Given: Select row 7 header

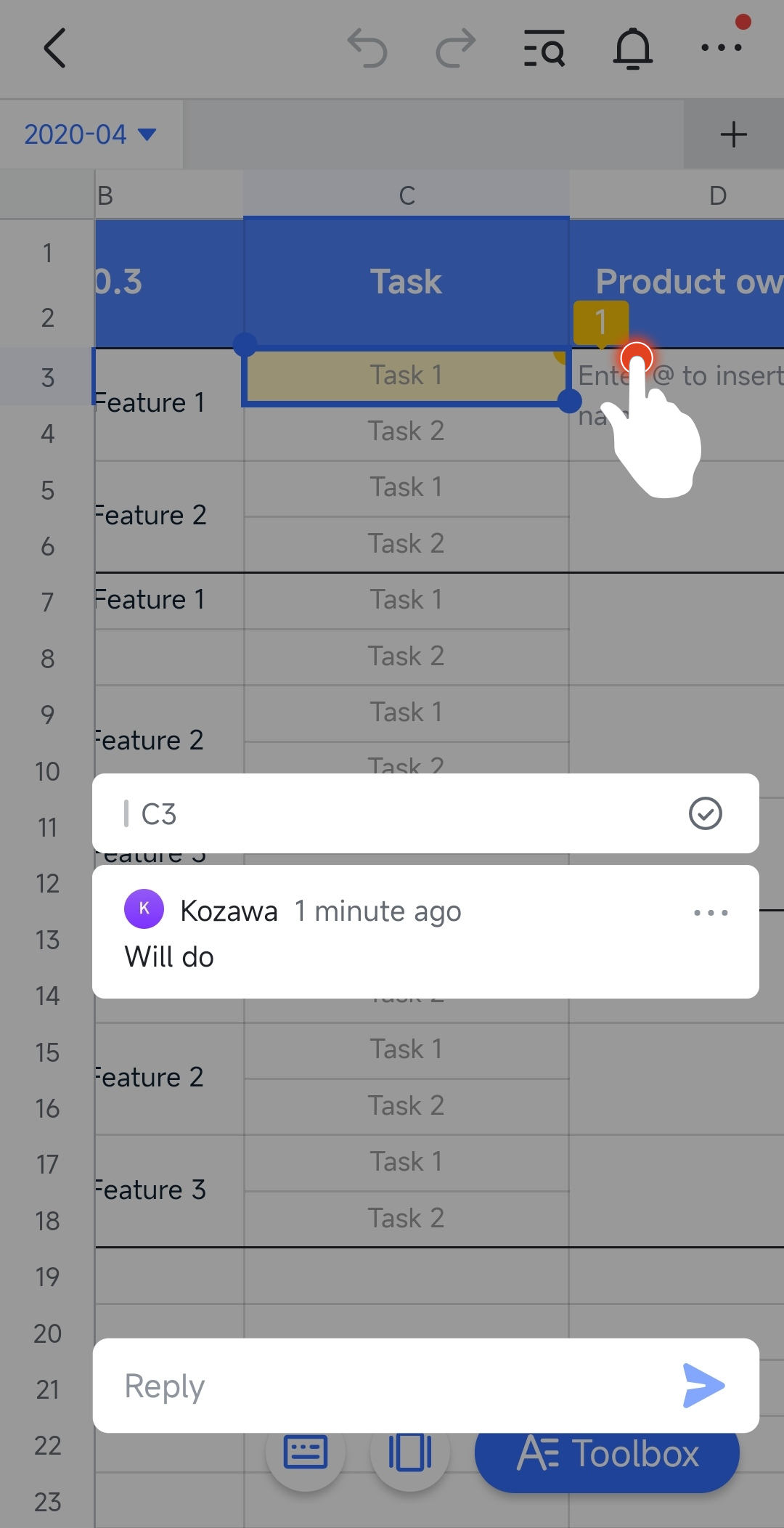Looking at the screenshot, I should (47, 601).
